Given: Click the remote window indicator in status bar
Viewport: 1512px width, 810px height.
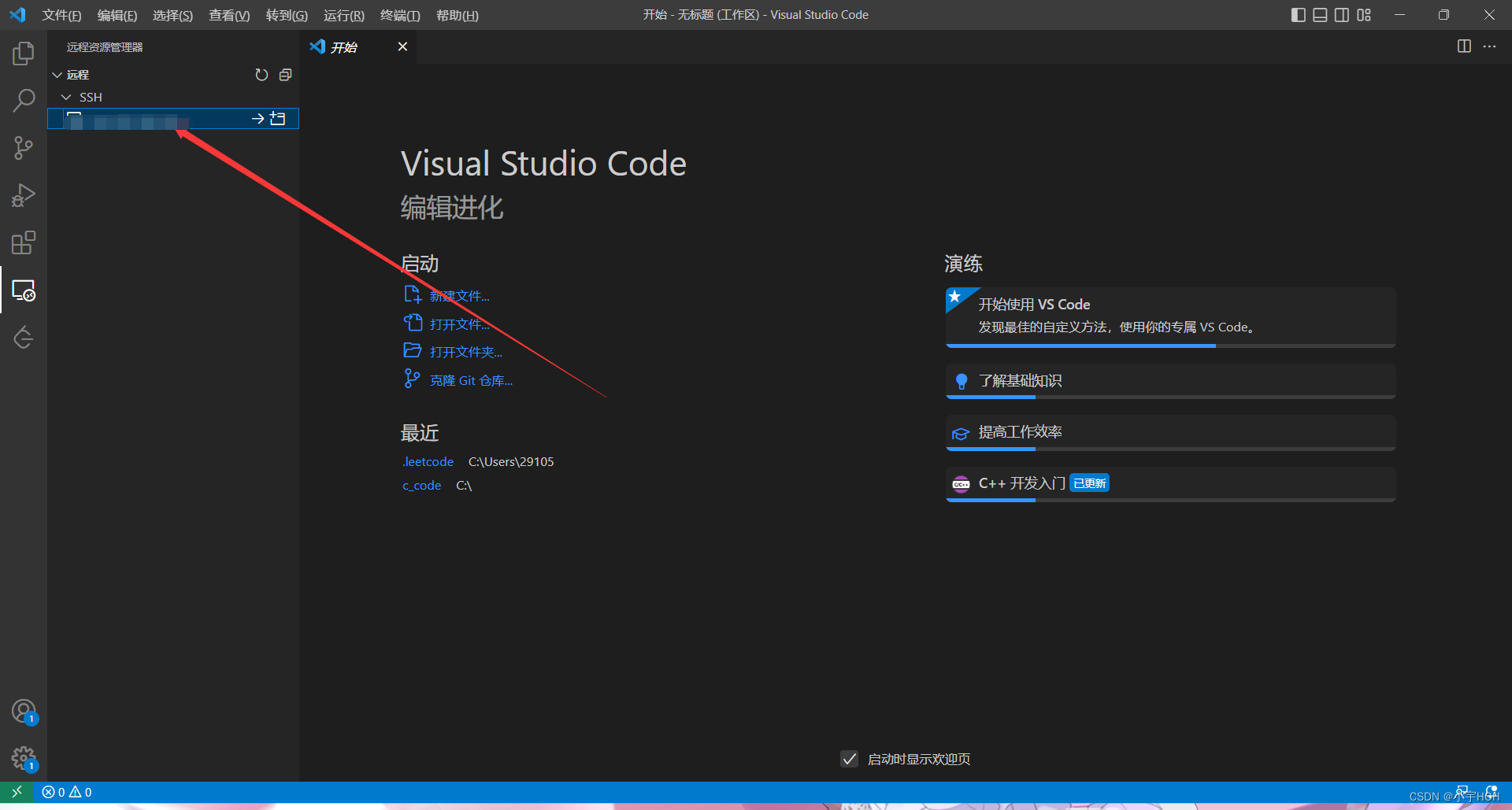Looking at the screenshot, I should 17,792.
